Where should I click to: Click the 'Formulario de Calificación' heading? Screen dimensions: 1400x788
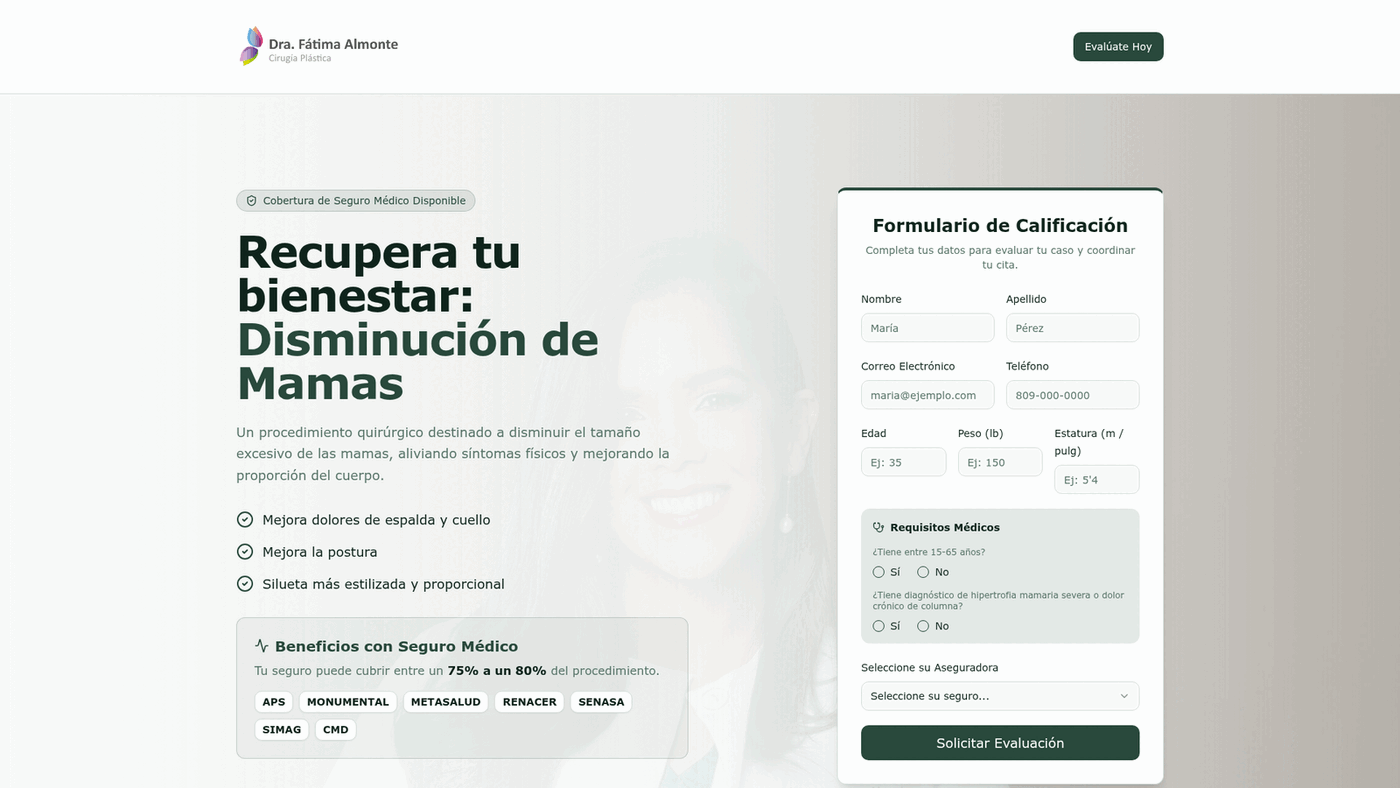pos(1000,226)
